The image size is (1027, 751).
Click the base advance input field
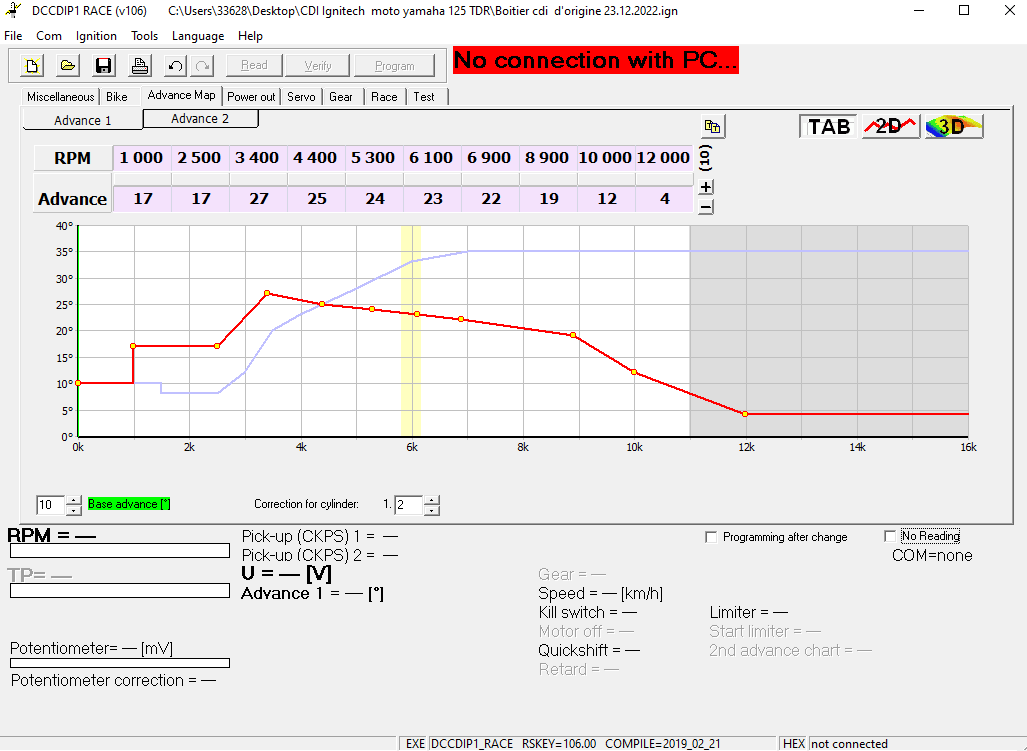50,505
